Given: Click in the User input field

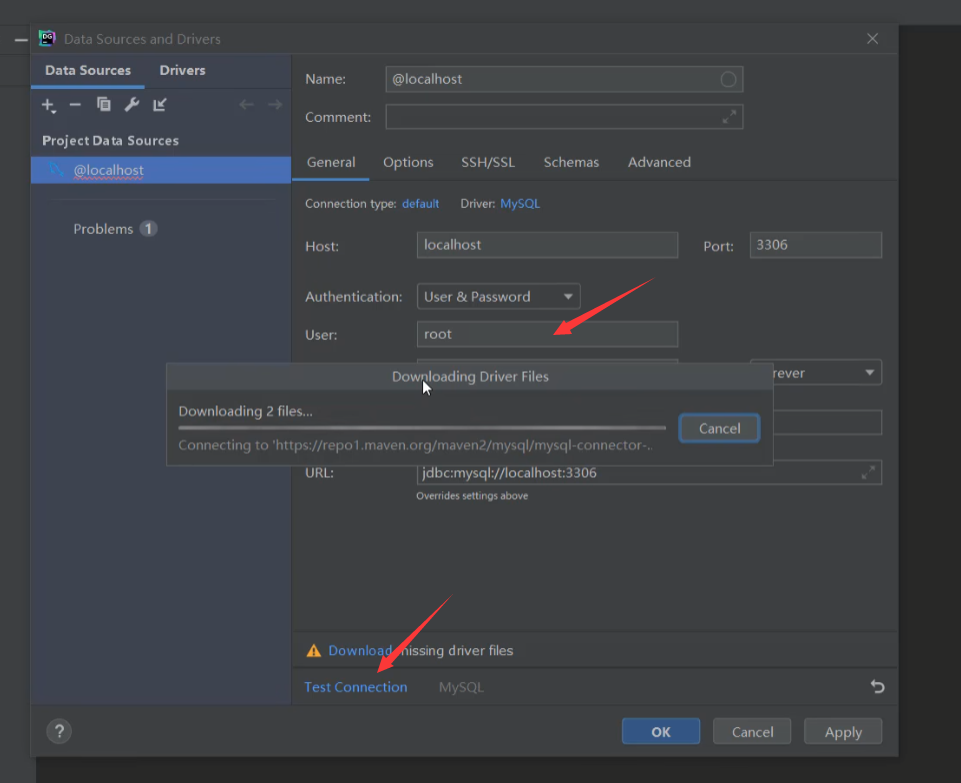Looking at the screenshot, I should [547, 334].
